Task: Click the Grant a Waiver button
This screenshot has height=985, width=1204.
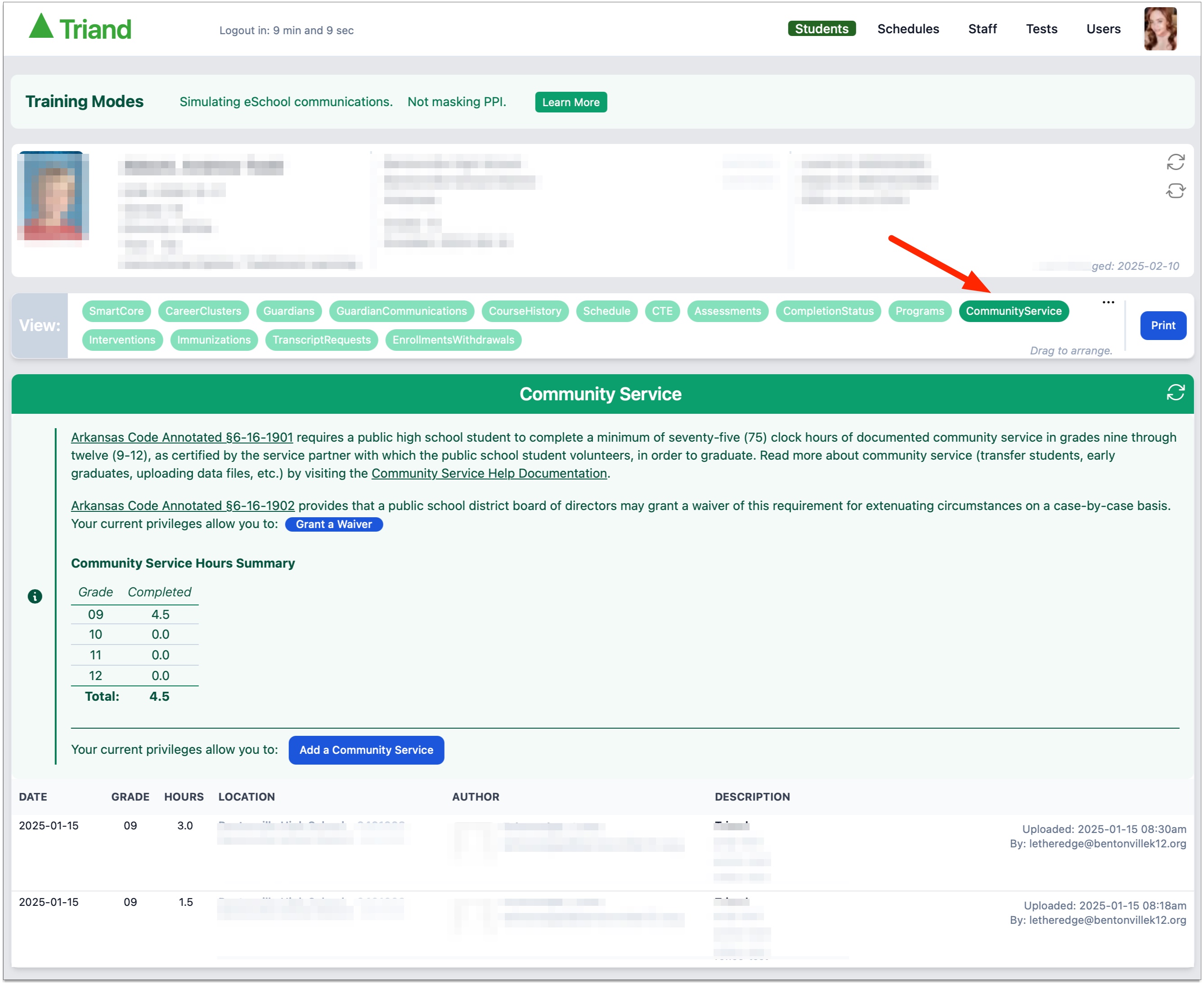Action: coord(334,524)
